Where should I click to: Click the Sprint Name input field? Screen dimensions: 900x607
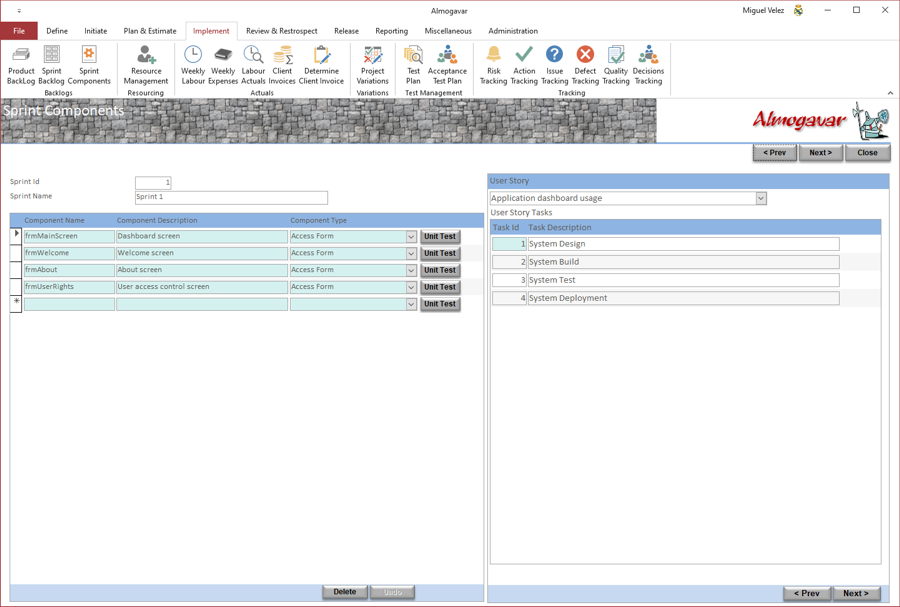[231, 197]
